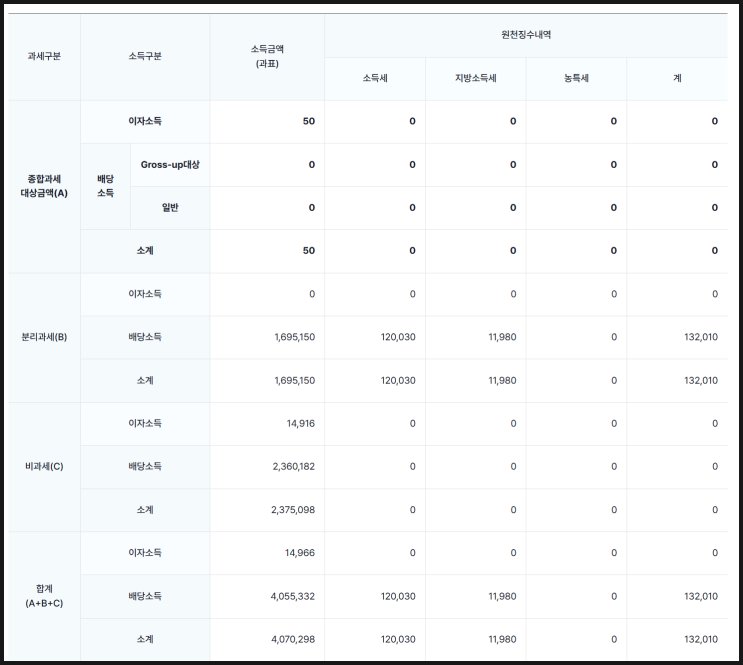Select the 4,070,298 grand total value
Screen dimensions: 743x665
pos(293,639)
